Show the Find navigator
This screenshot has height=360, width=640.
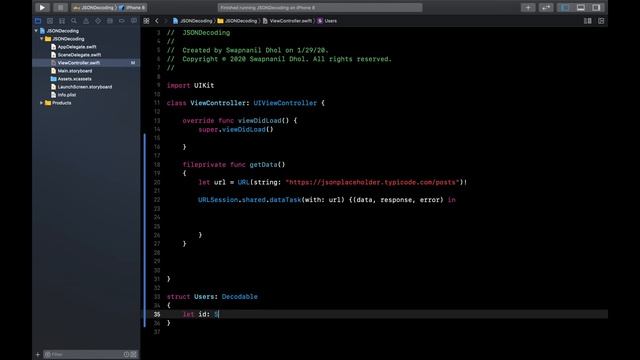[74, 20]
